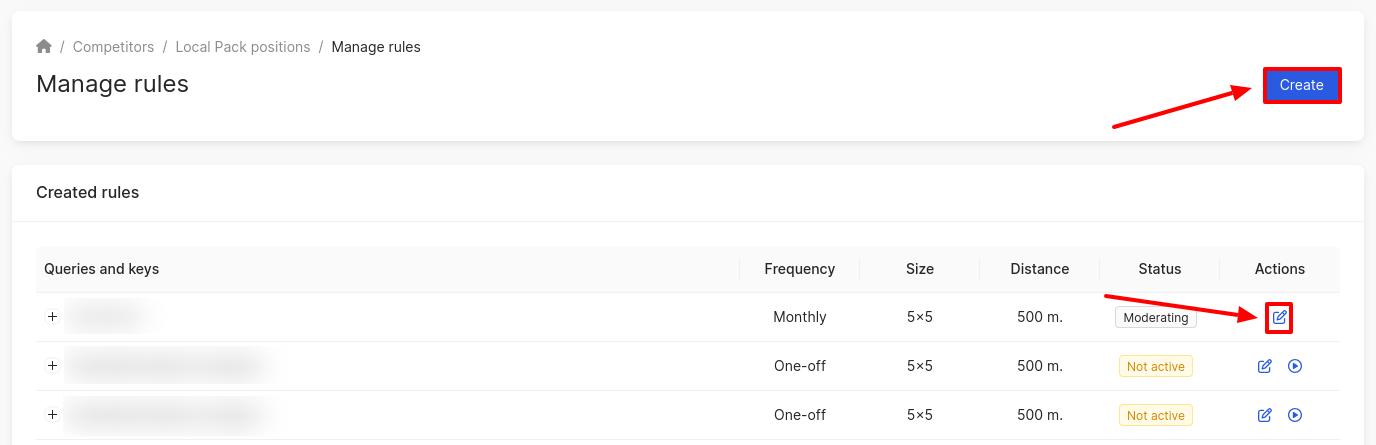Edit the Monthly rule with Moderating status
Screen dimensions: 1376x445
1279,318
